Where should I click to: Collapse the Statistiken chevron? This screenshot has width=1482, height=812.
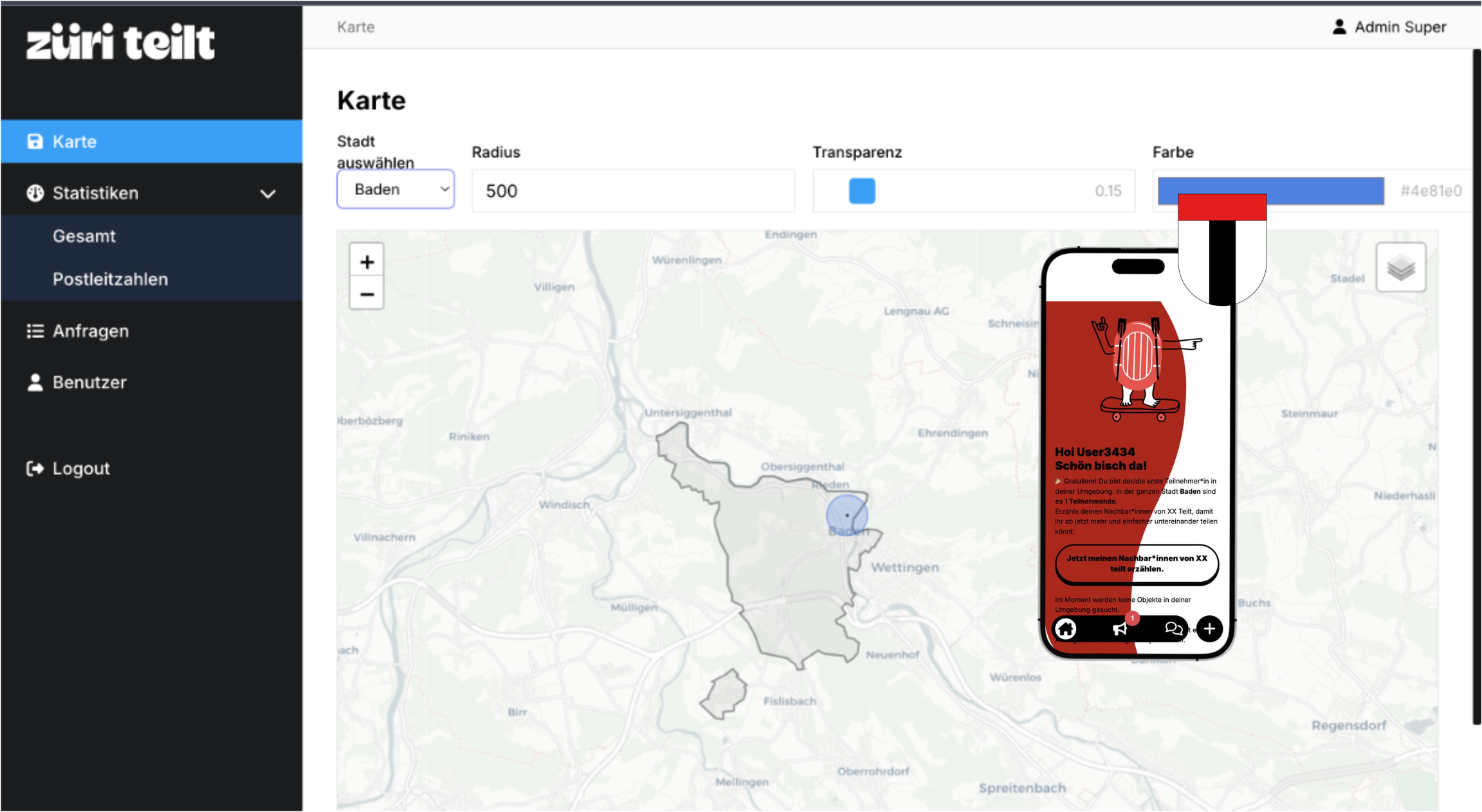(268, 194)
